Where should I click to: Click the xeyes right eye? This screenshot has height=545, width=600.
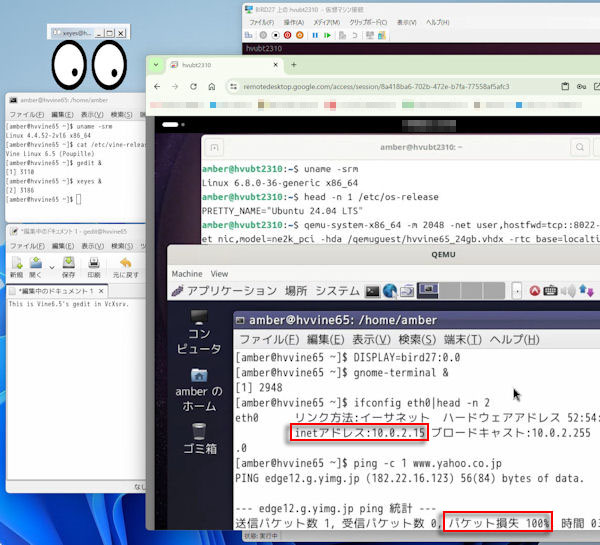(109, 65)
